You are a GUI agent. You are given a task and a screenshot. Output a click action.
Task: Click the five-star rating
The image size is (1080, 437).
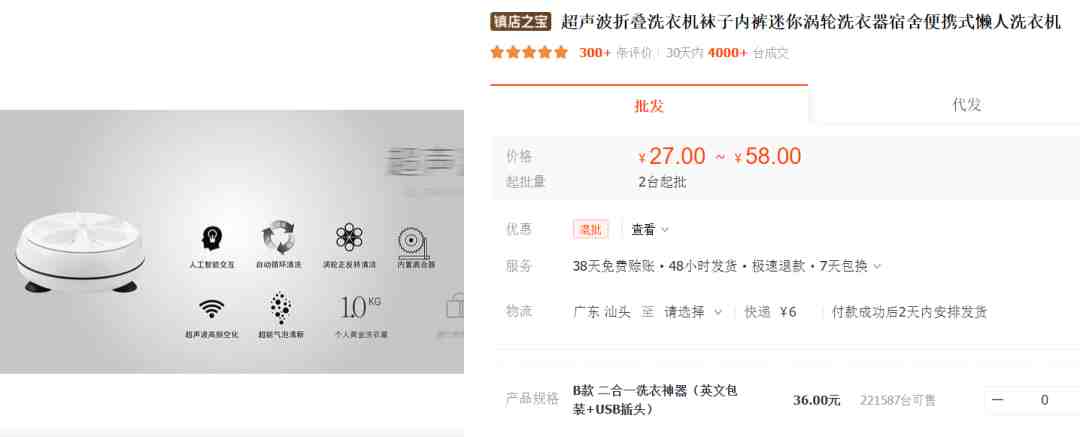pyautogui.click(x=529, y=52)
